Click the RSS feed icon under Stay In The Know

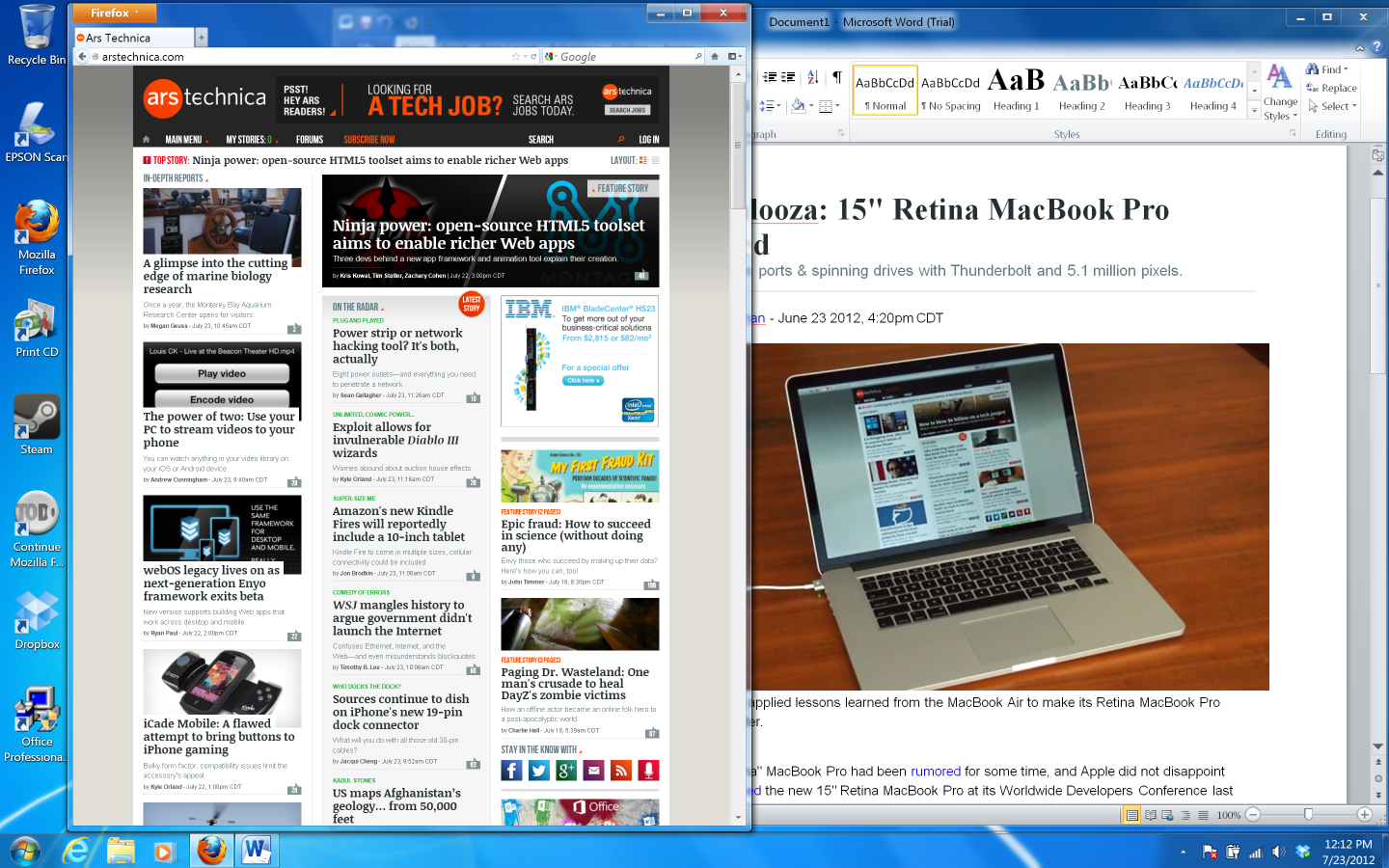tap(621, 770)
